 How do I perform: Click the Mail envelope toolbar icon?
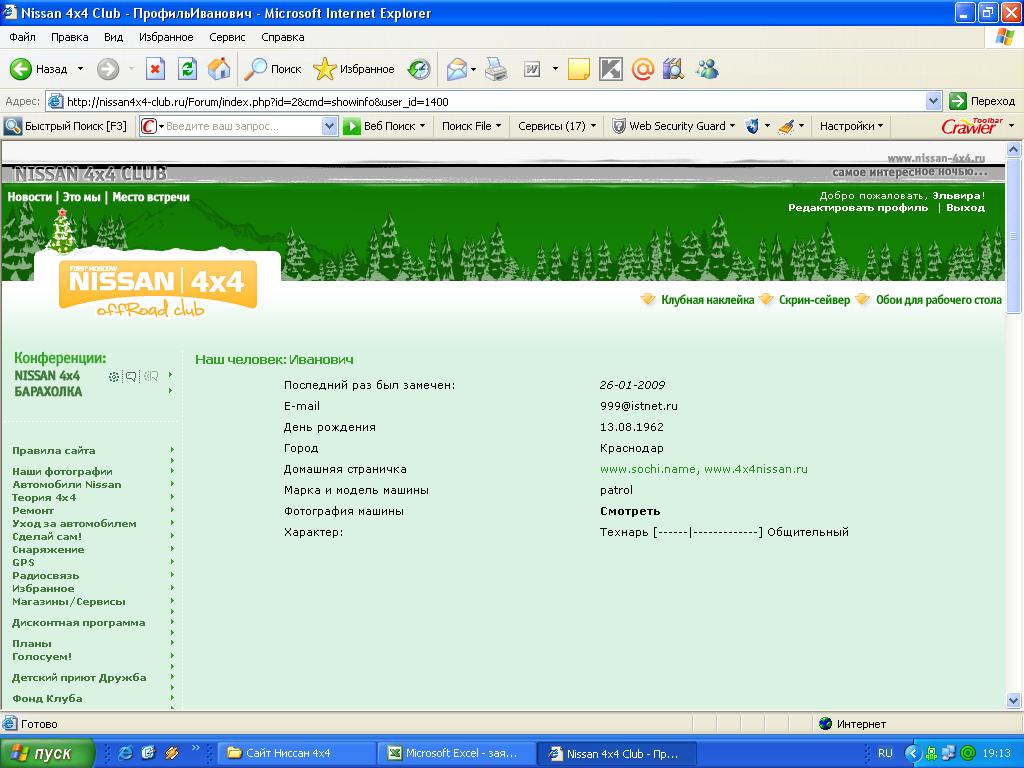point(456,69)
